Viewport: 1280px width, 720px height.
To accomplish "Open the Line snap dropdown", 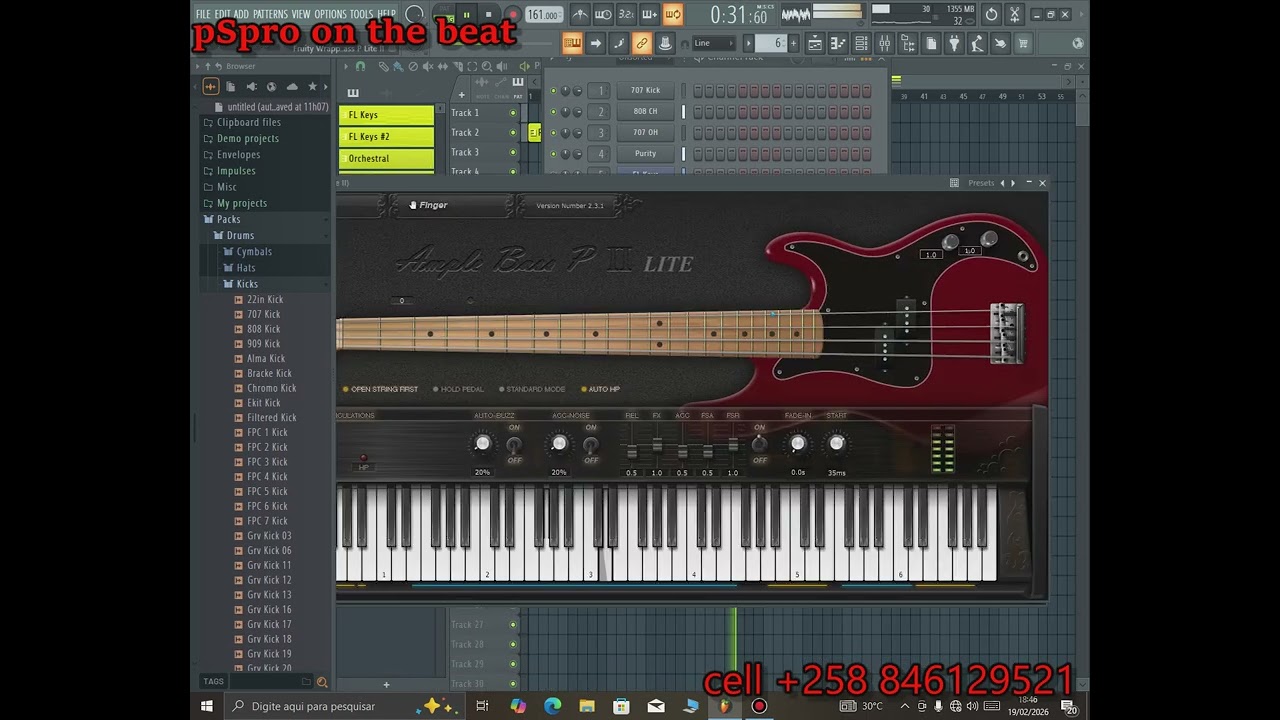I will click(x=714, y=43).
